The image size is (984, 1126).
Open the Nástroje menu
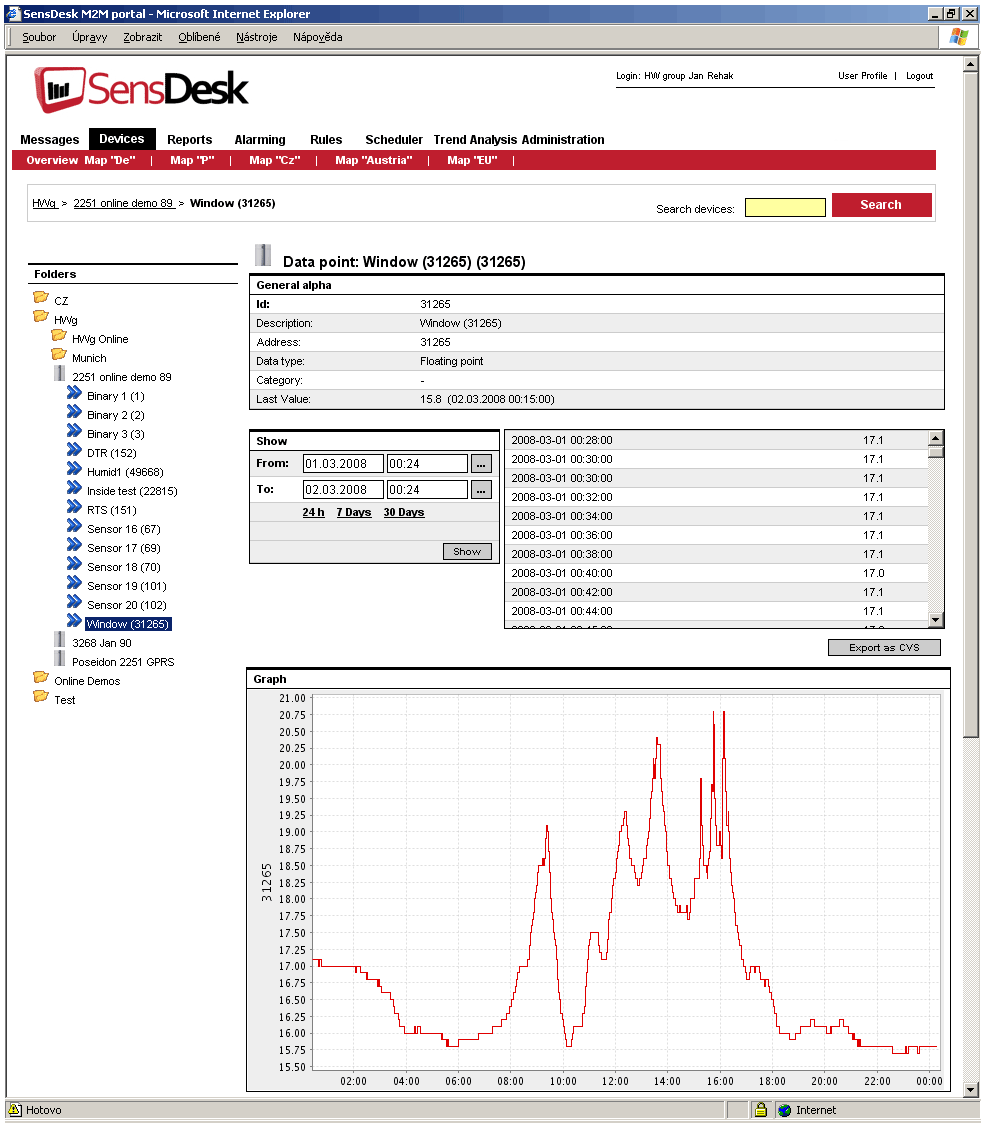pyautogui.click(x=256, y=37)
